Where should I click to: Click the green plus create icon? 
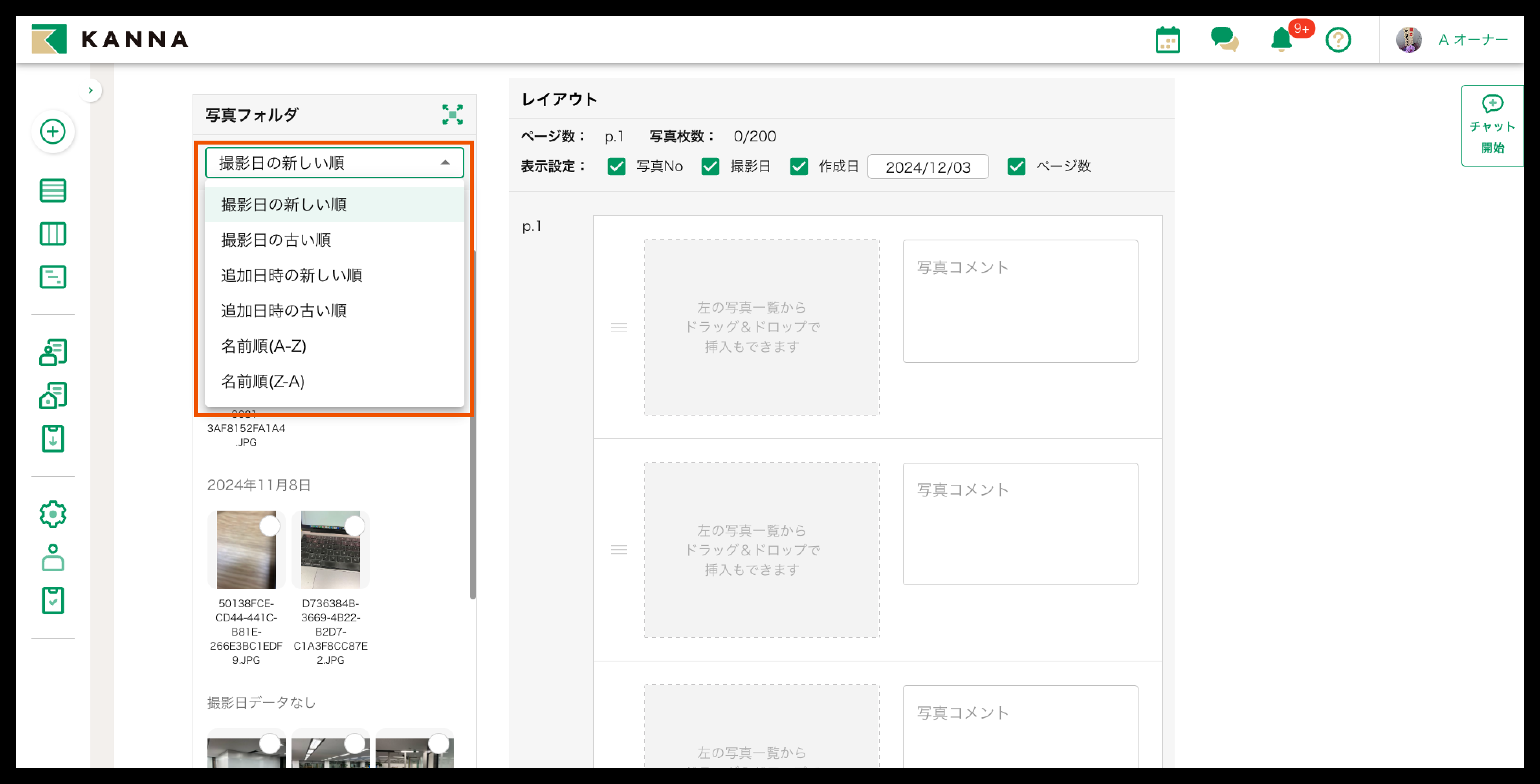[53, 132]
